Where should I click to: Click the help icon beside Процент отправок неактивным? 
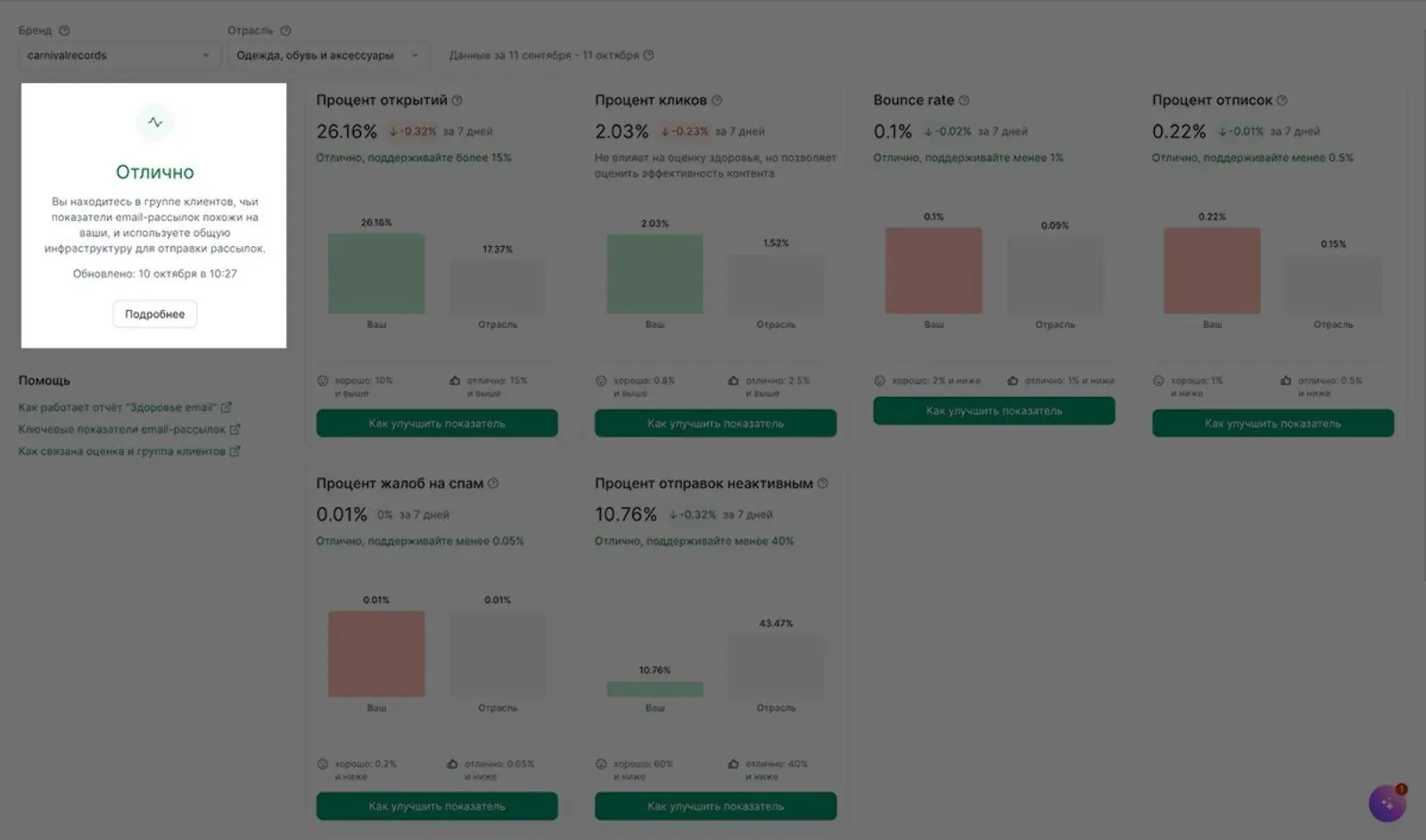[822, 483]
